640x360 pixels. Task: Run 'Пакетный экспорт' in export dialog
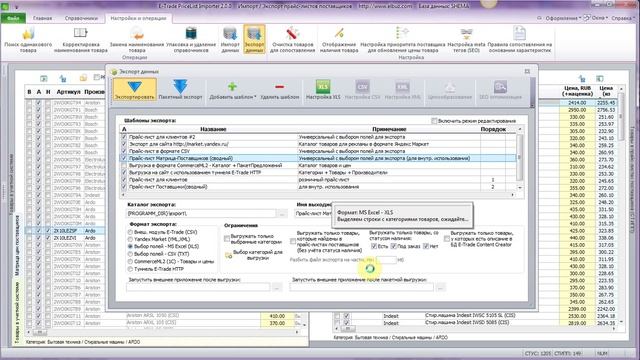tap(180, 89)
